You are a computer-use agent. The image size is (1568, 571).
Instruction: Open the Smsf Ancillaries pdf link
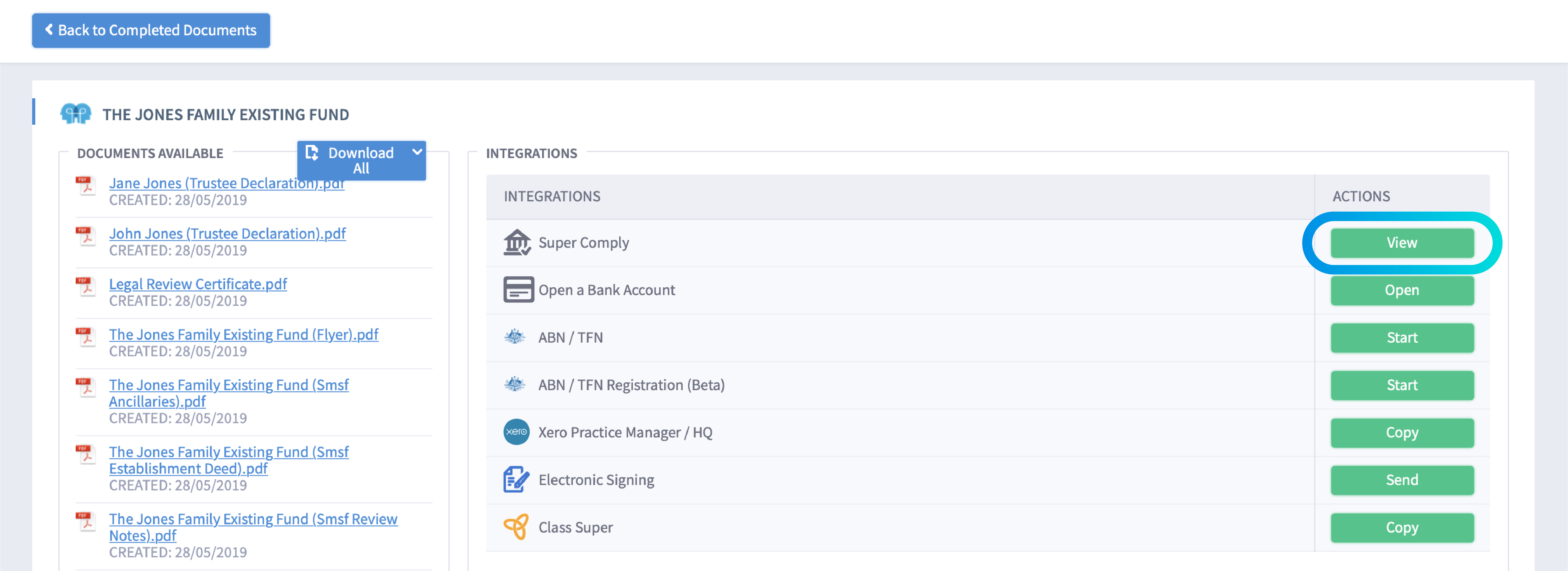pyautogui.click(x=229, y=393)
